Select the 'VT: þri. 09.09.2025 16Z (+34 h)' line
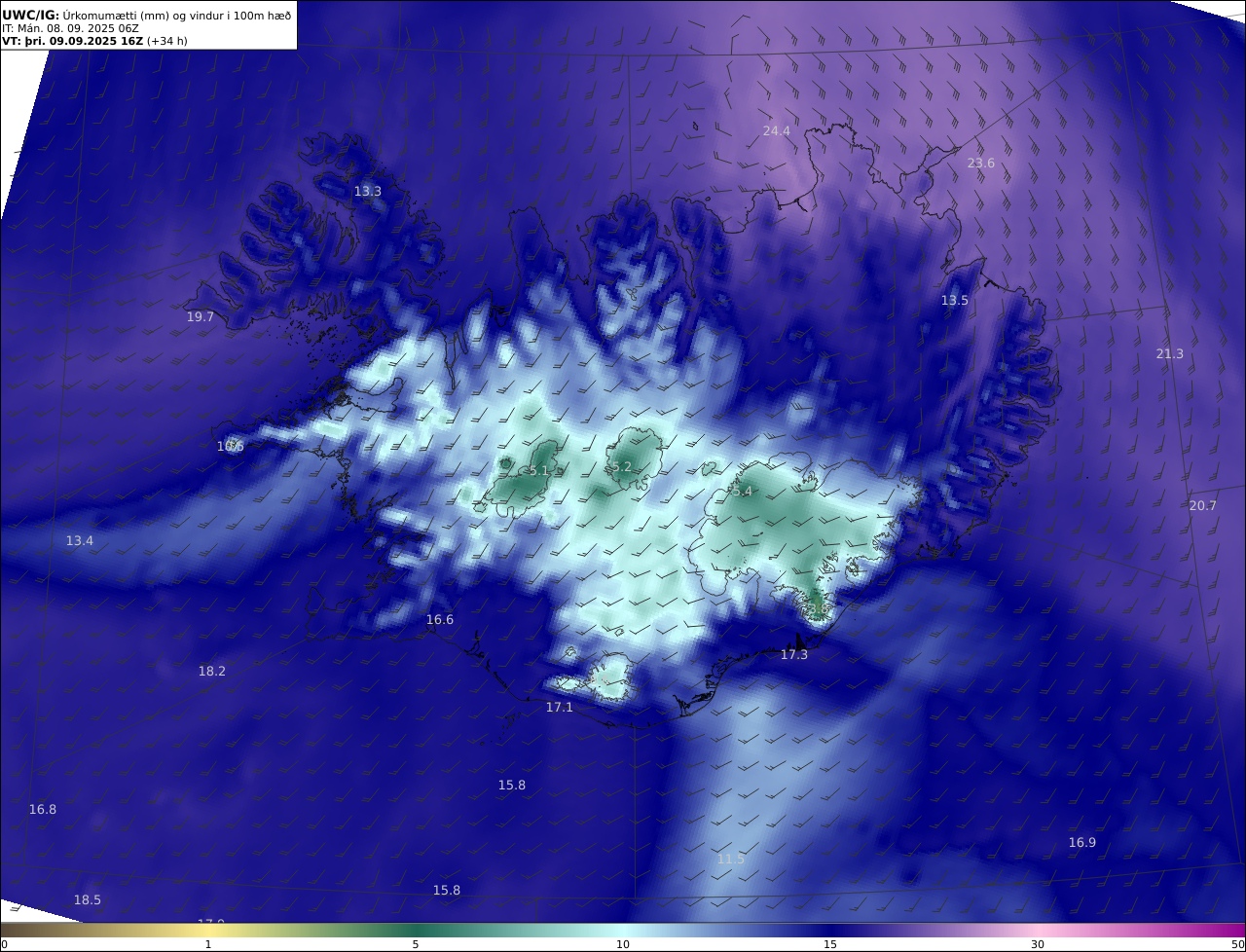This screenshot has height=952, width=1246. tap(94, 41)
